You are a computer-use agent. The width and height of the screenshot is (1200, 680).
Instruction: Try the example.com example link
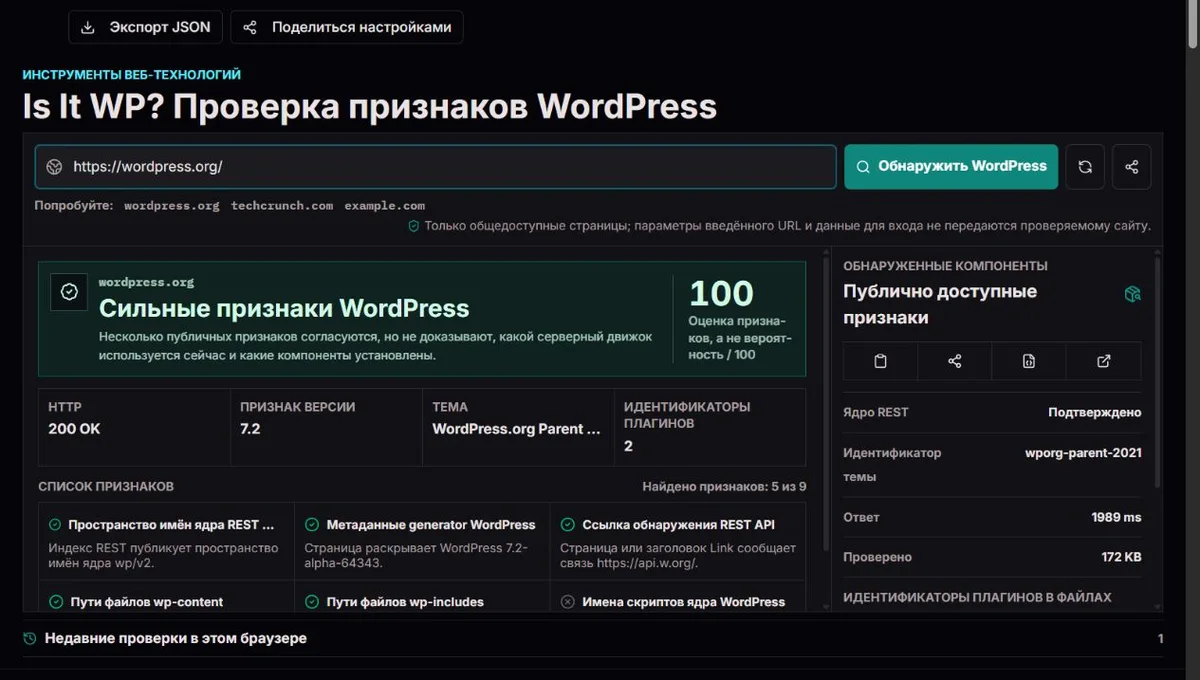[385, 205]
